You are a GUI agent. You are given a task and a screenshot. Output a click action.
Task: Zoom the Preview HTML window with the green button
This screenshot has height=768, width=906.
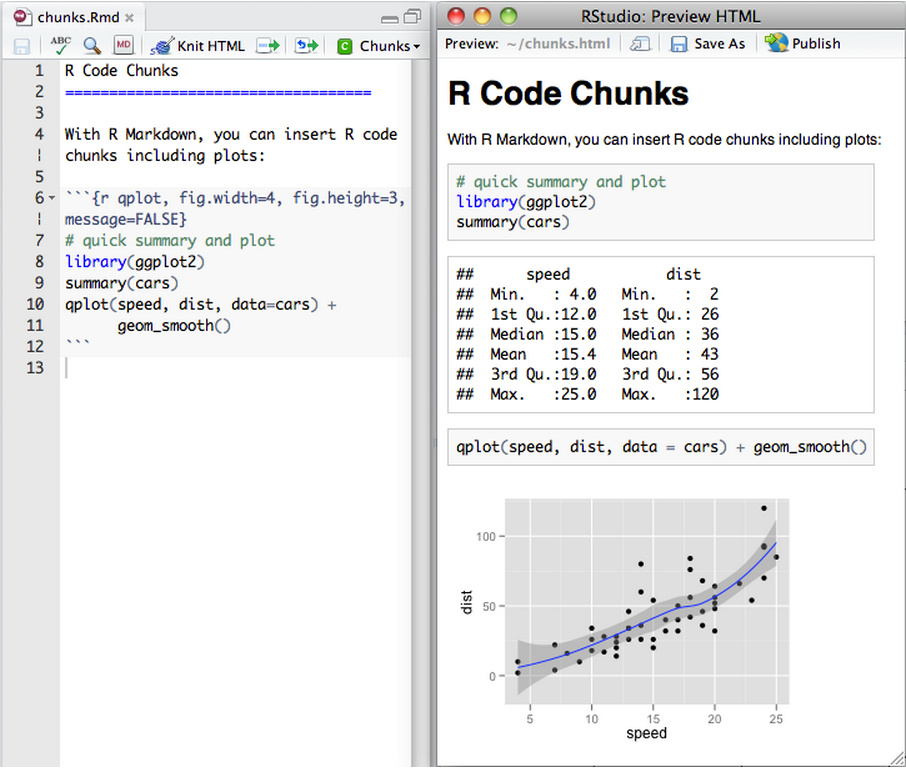508,16
